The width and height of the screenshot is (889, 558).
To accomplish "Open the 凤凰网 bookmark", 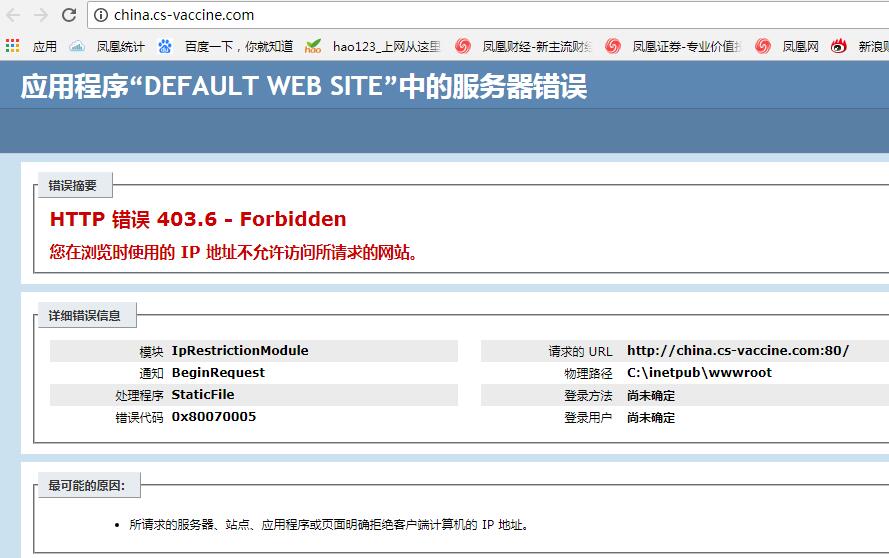I will point(801,46).
